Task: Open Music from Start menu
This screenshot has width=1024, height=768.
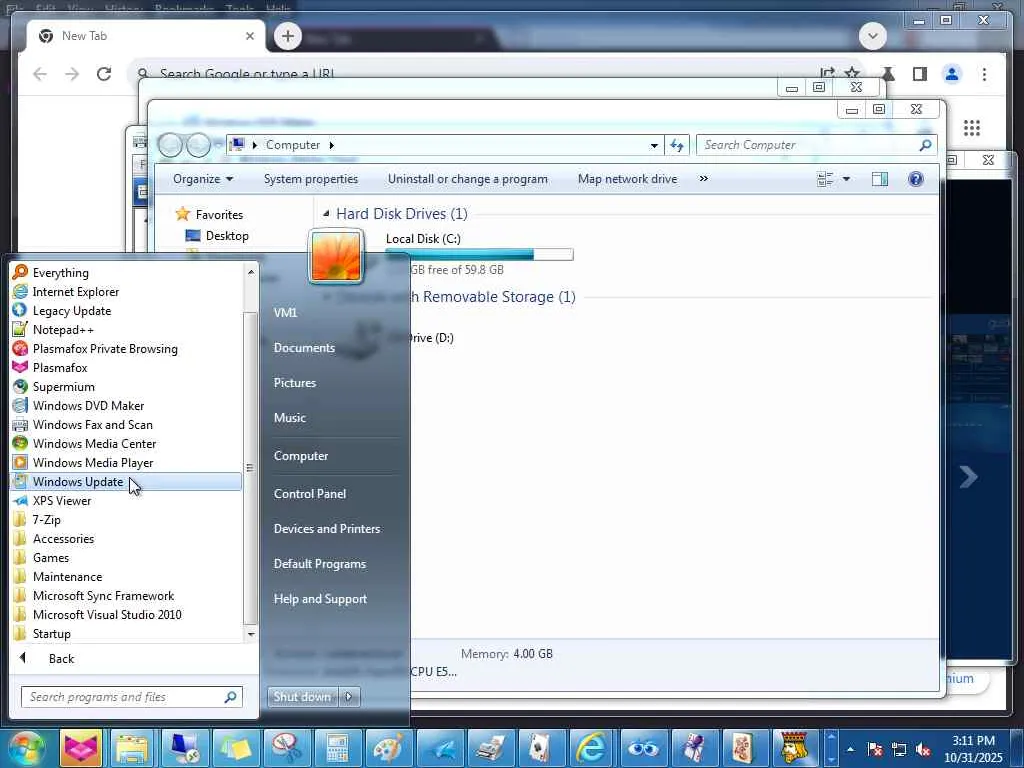Action: pos(289,417)
